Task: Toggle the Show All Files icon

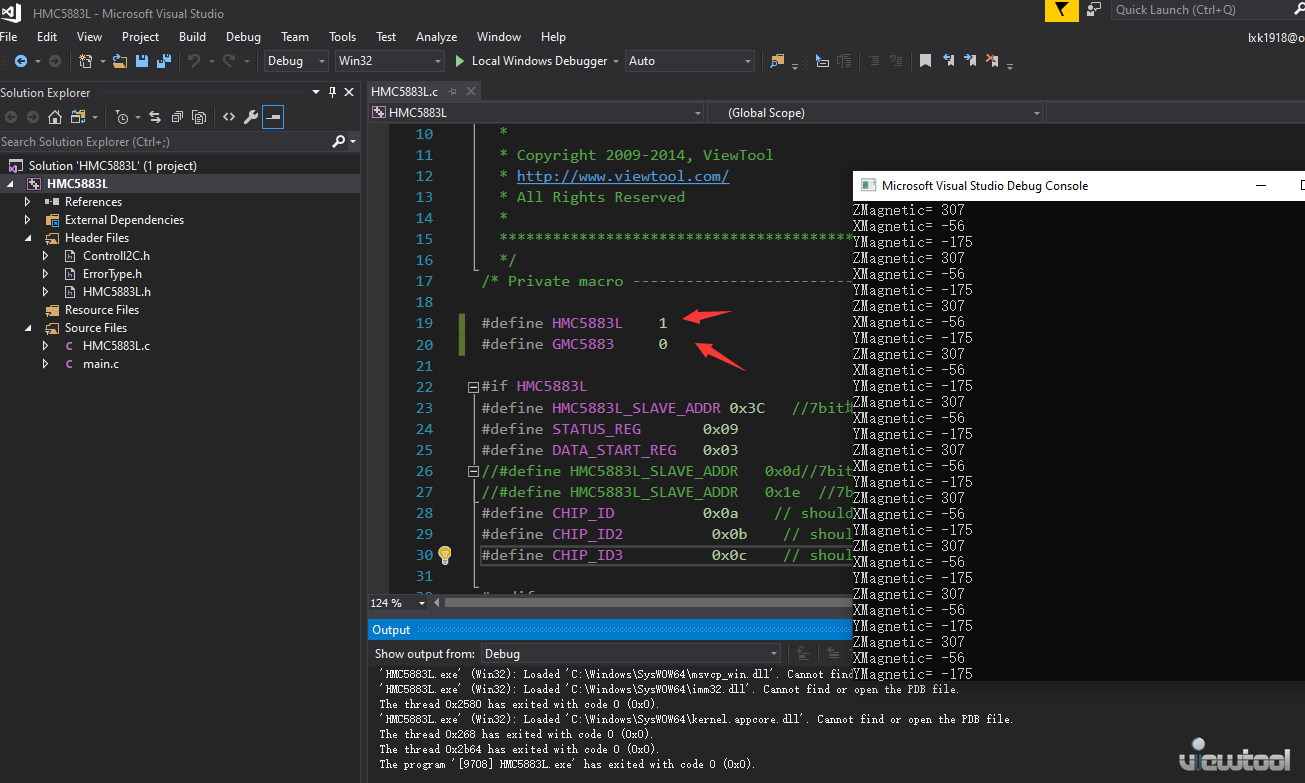Action: (x=199, y=117)
